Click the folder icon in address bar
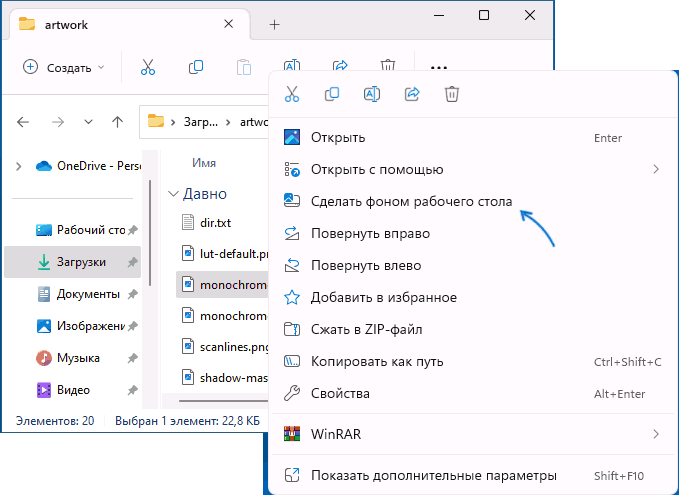Screen dimensions: 679x495 click(156, 121)
